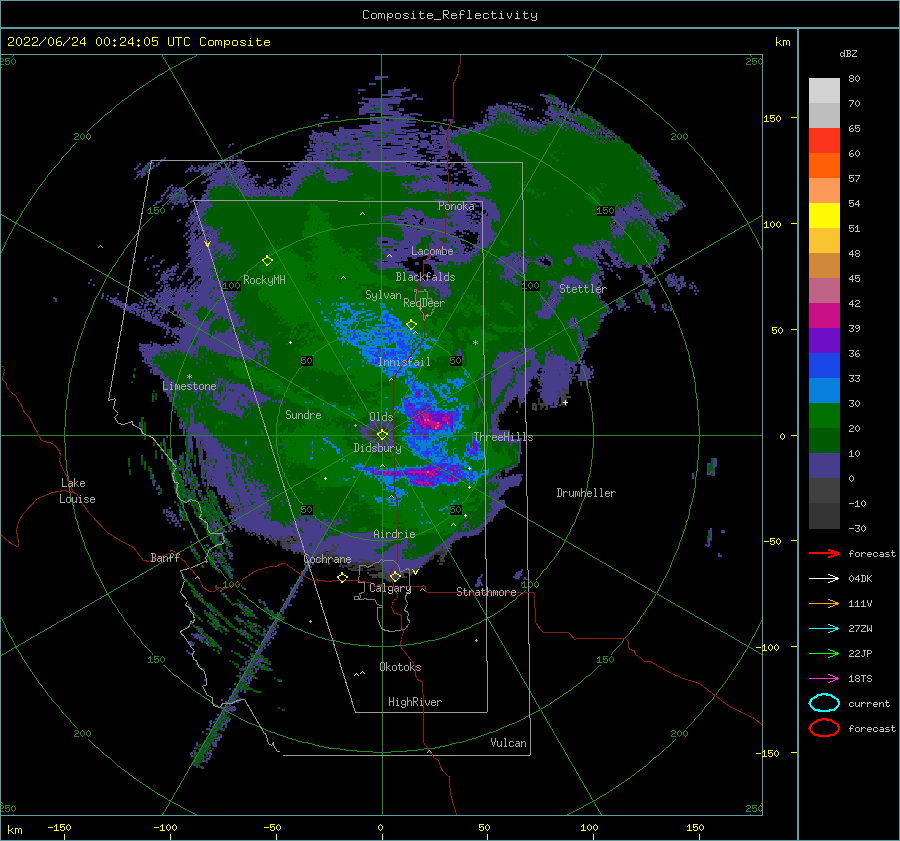Click white plus marker east of ThreeHills
This screenshot has height=841, width=900.
(x=565, y=402)
